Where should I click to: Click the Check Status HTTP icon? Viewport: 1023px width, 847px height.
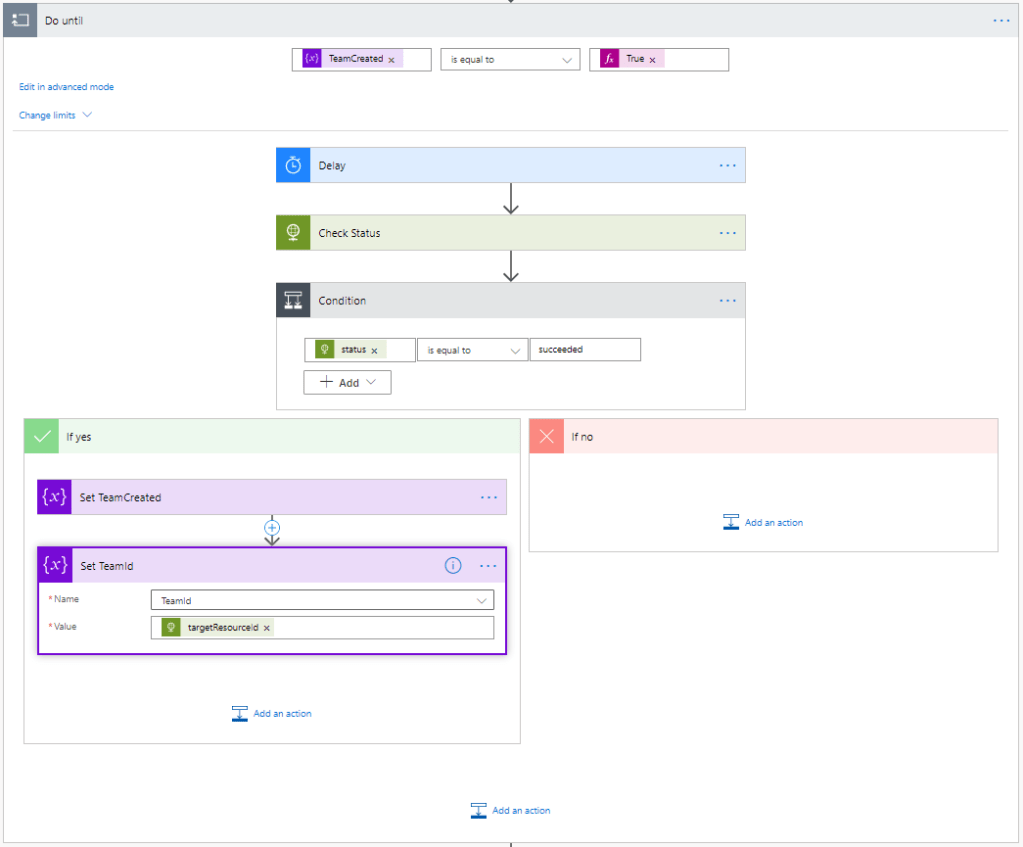tap(293, 233)
